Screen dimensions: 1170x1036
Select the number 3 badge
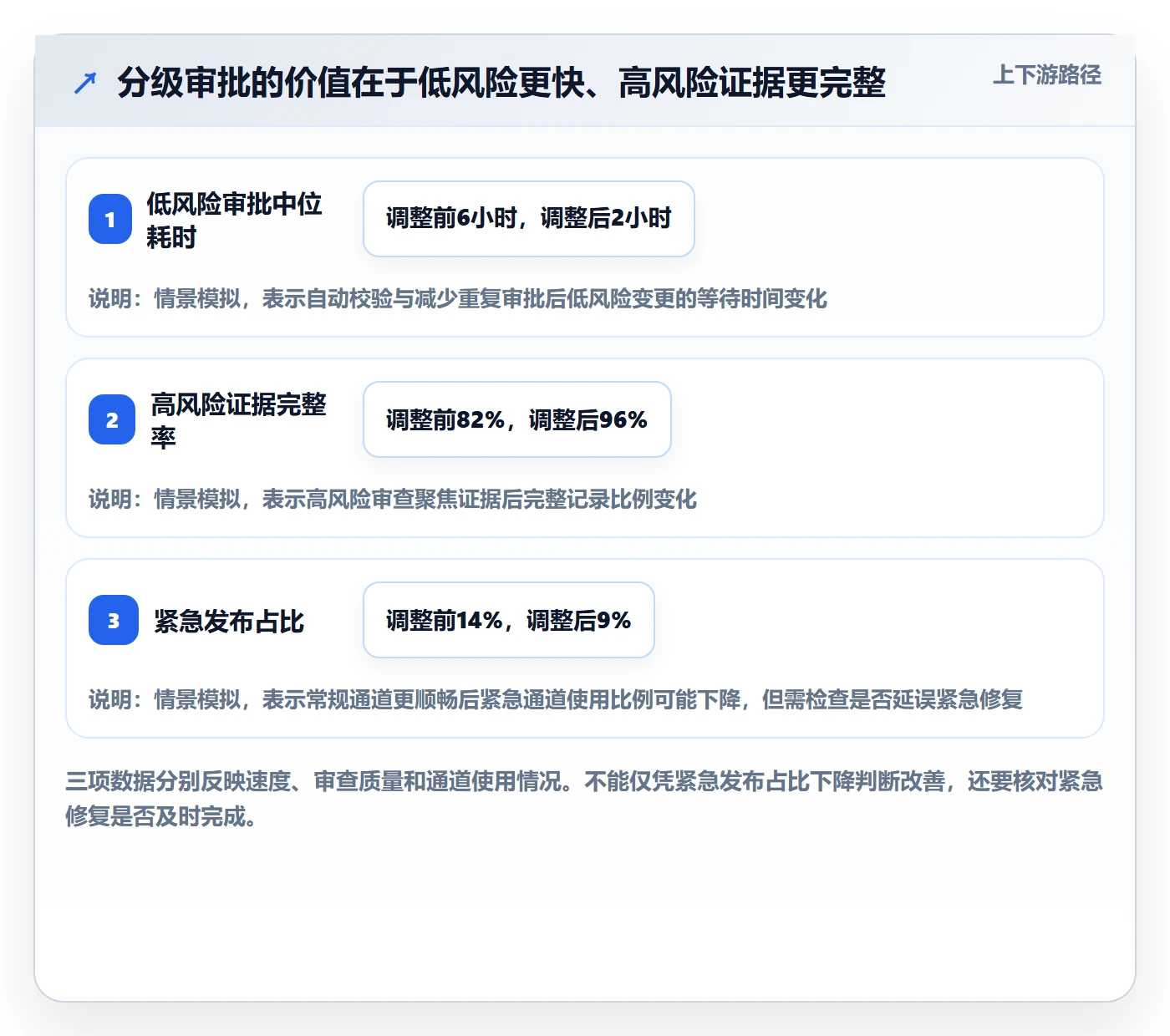(114, 620)
